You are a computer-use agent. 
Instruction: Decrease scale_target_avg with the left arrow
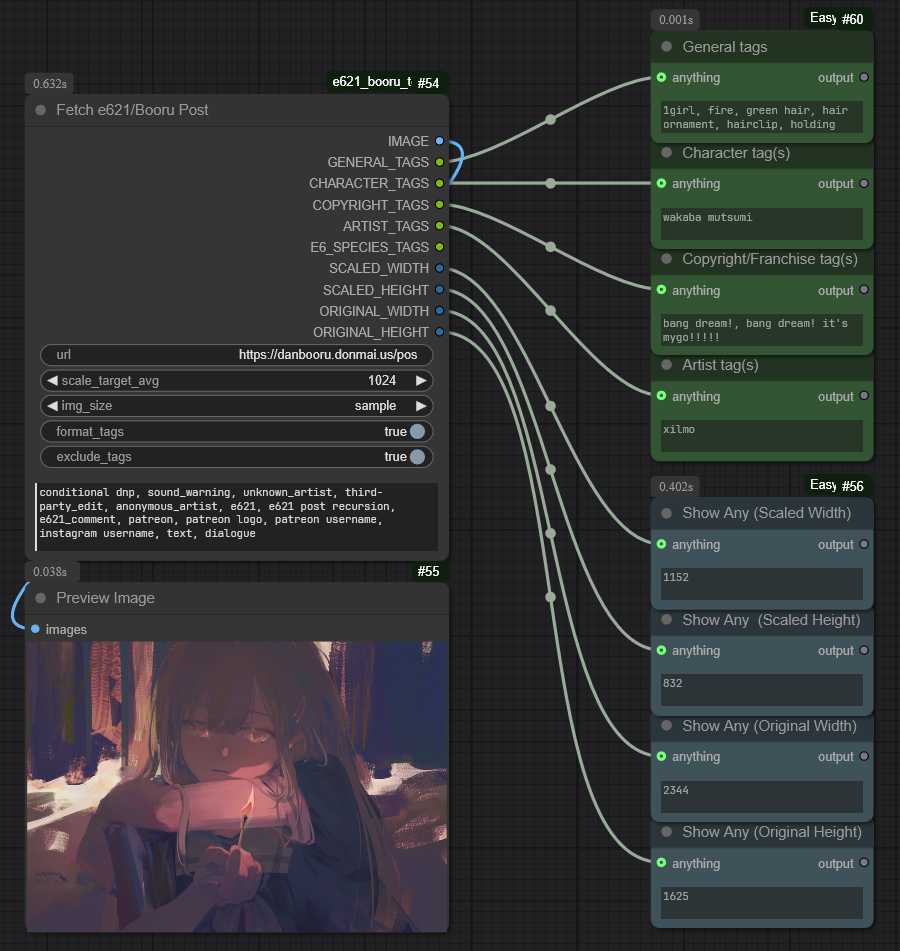coord(52,380)
